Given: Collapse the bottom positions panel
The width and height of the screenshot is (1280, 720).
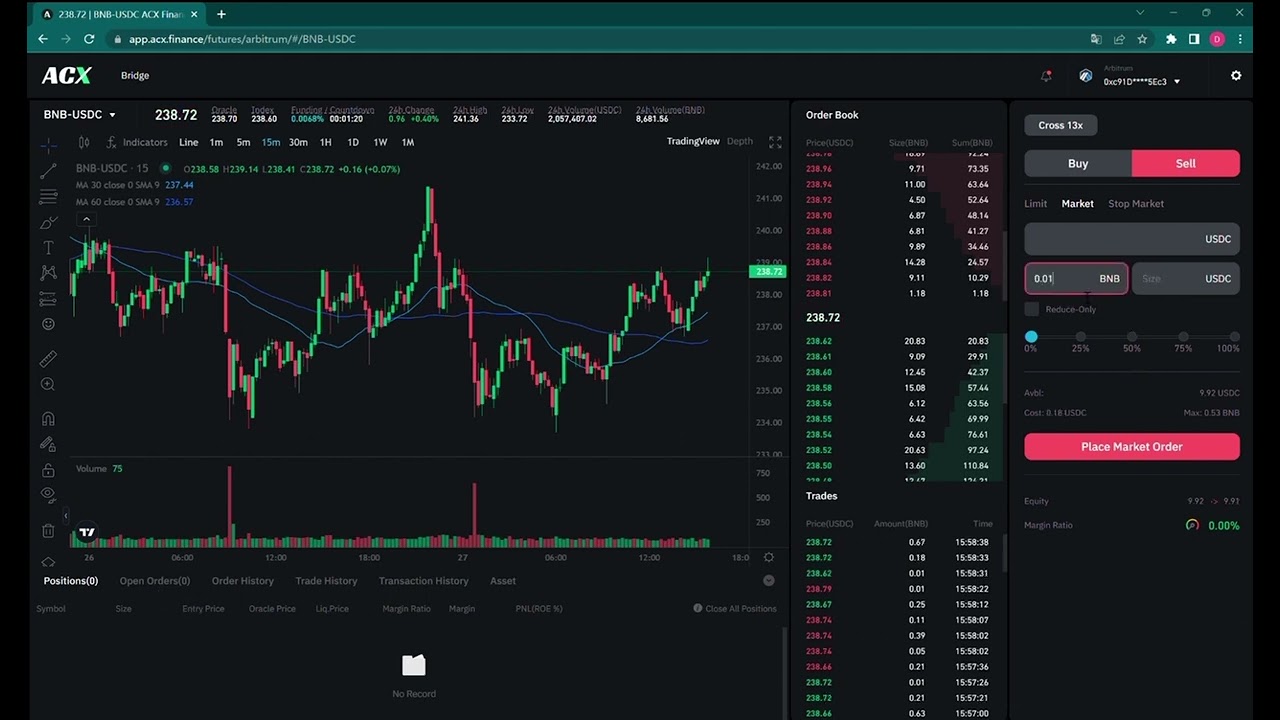Looking at the screenshot, I should click(x=768, y=580).
